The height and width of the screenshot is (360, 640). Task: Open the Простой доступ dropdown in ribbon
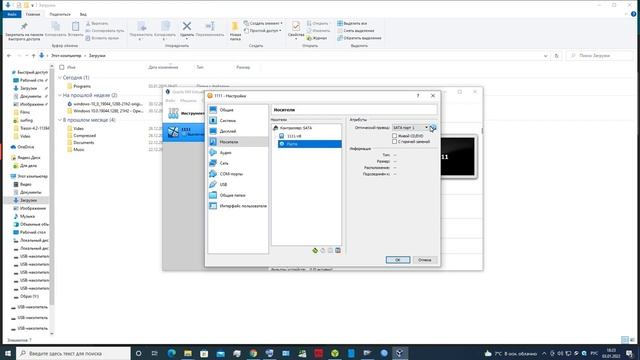pyautogui.click(x=262, y=31)
